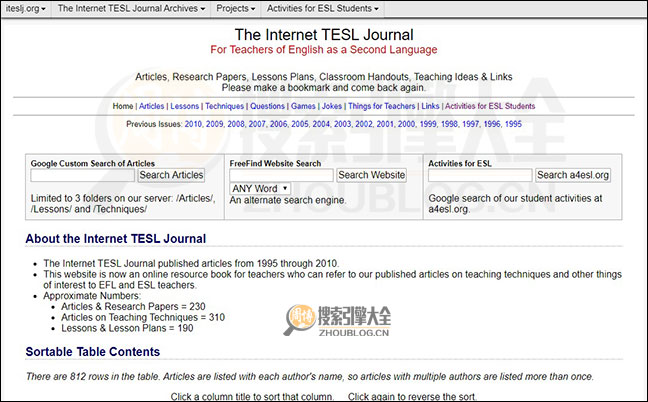The image size is (648, 402).
Task: Open the 1995 previous issue
Action: click(x=513, y=124)
